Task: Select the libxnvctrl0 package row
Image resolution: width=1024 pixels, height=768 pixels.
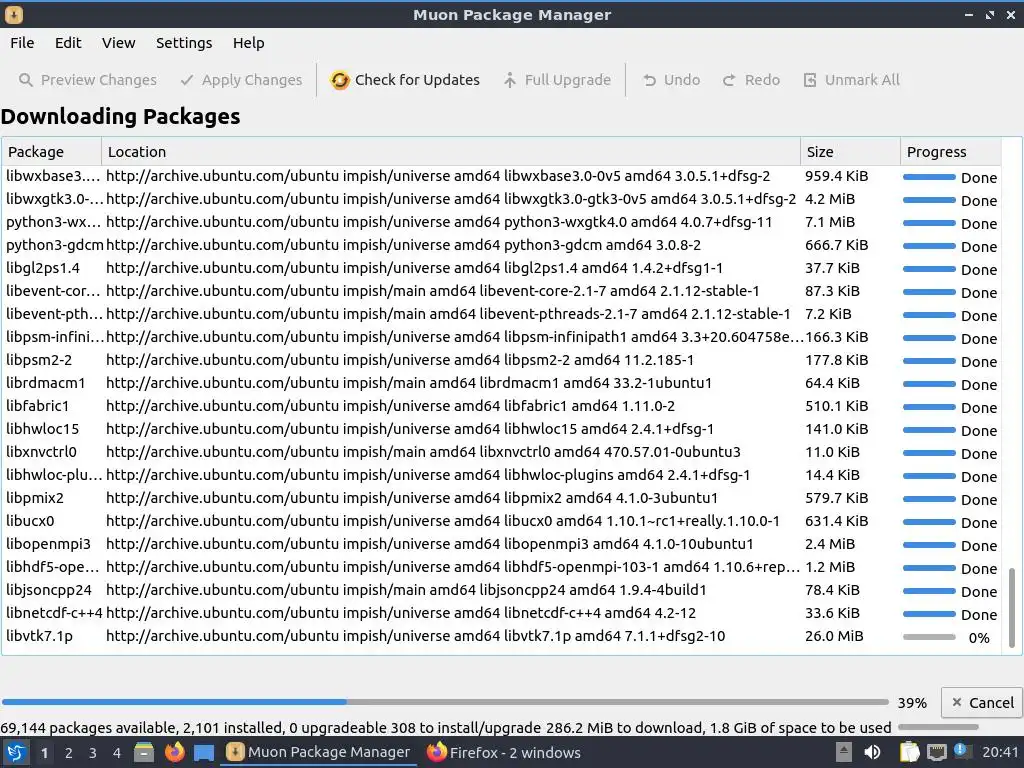Action: pyautogui.click(x=501, y=452)
